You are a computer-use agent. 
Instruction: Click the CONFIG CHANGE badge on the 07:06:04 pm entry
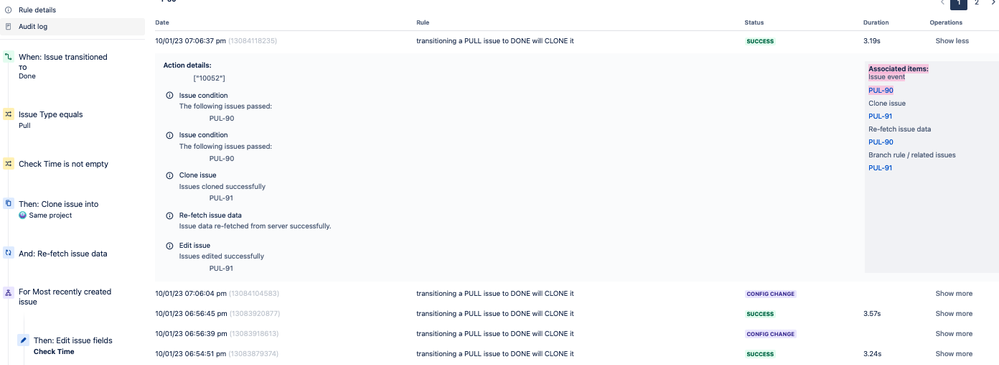(x=771, y=294)
